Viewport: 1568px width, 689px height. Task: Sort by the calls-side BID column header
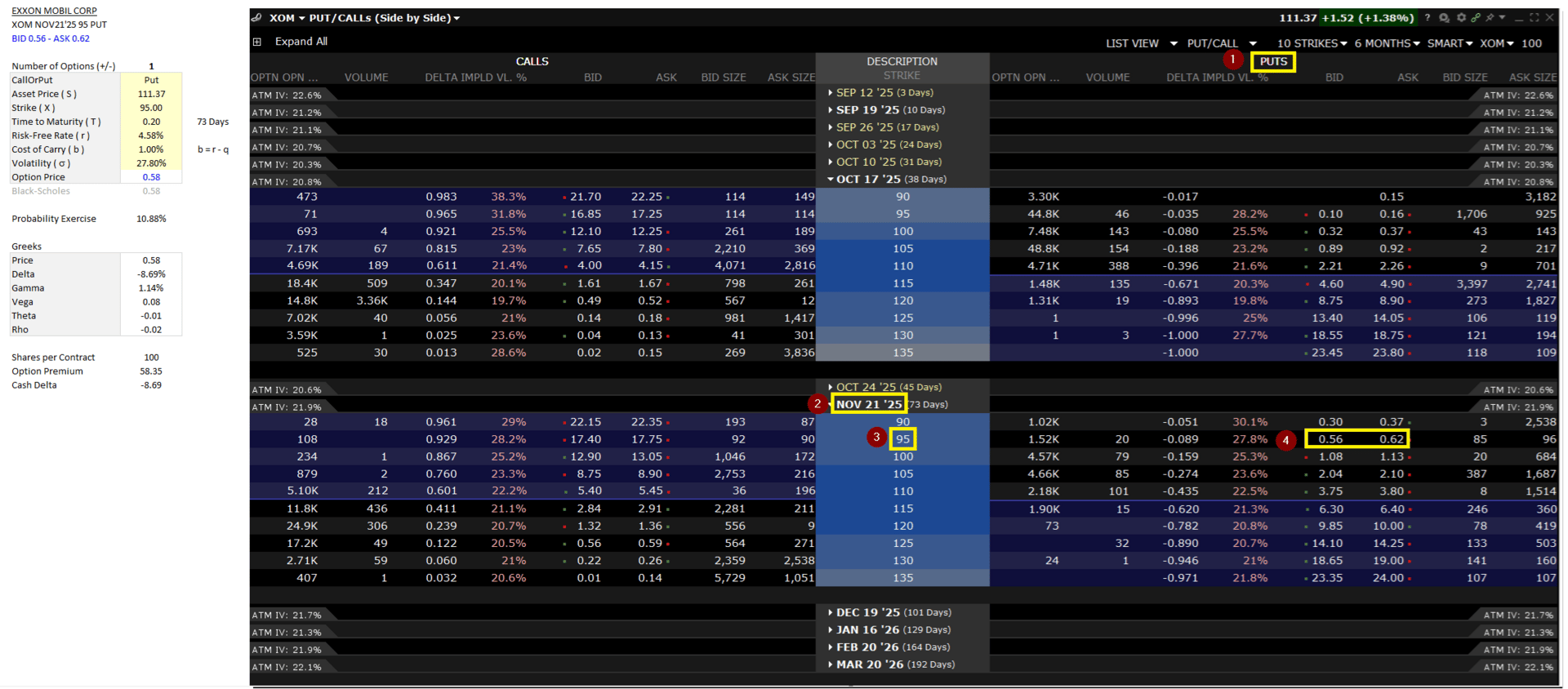click(x=593, y=78)
